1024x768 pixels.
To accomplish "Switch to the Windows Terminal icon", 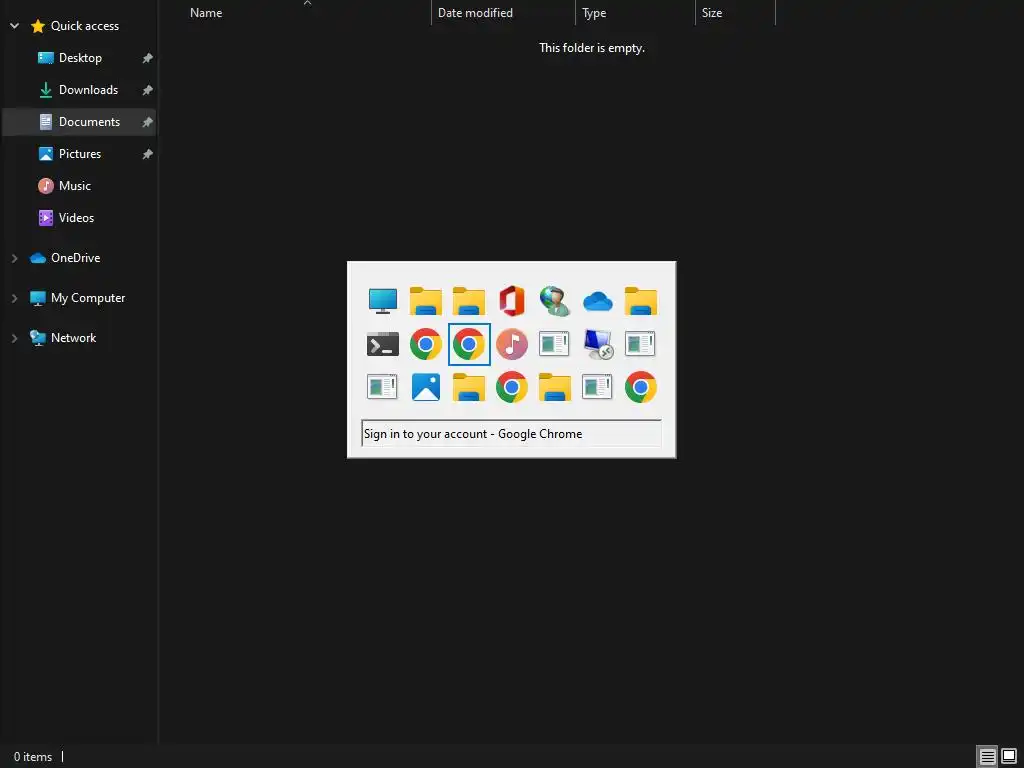I will [383, 344].
